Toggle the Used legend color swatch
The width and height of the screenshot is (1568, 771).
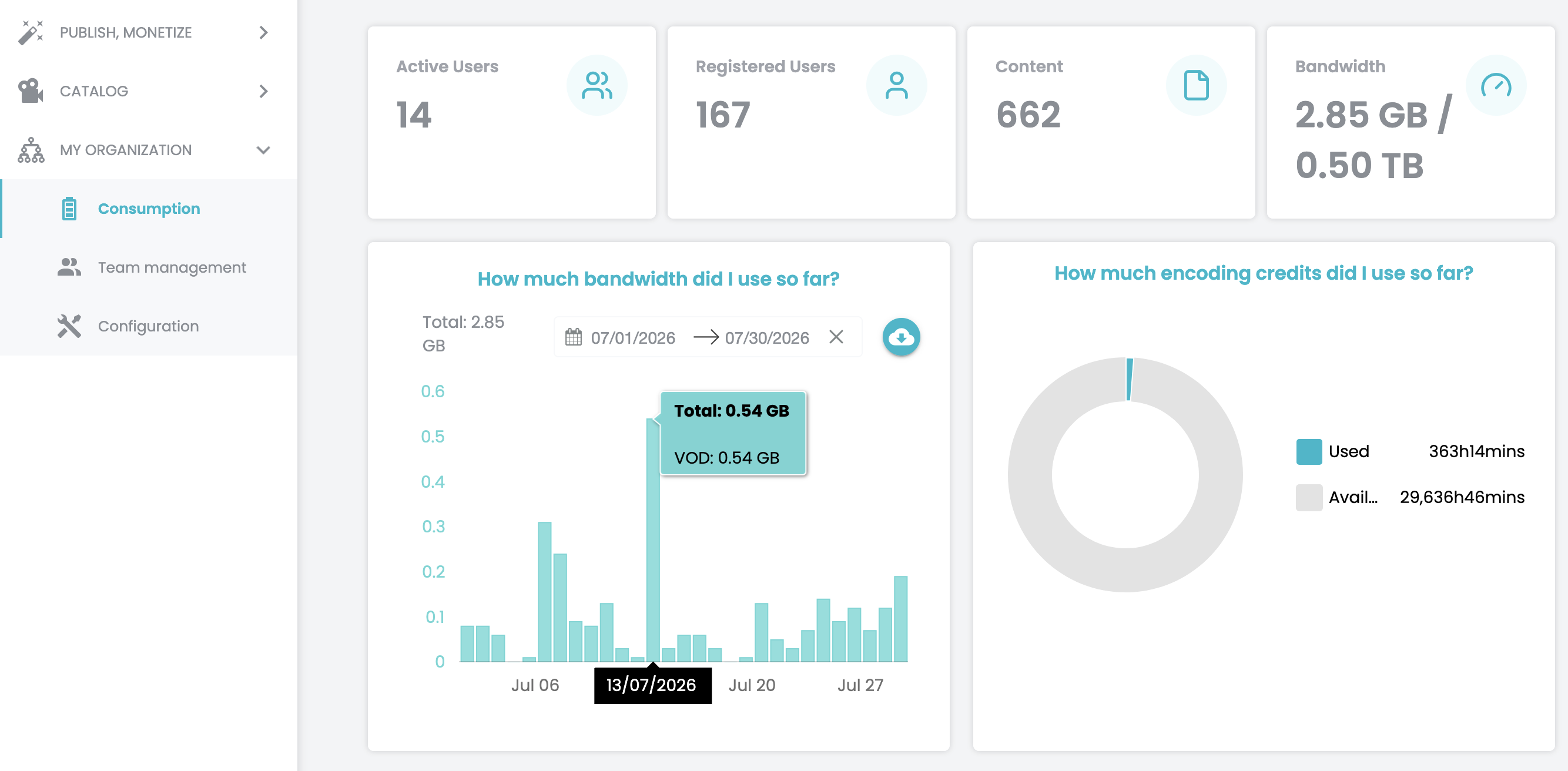[x=1309, y=451]
